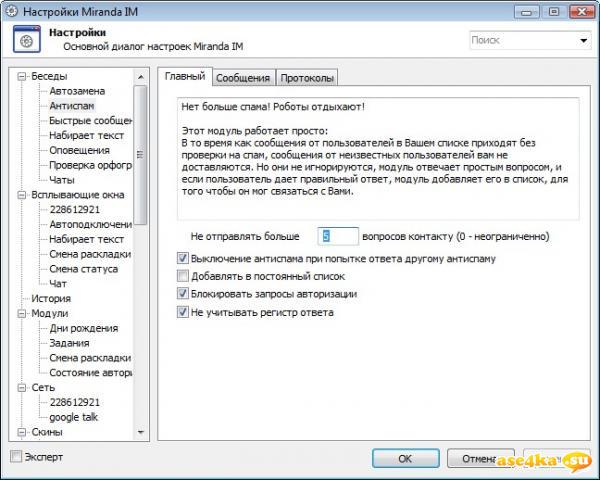Select 'Проверка орфографии' tree item
This screenshot has height=480, width=600.
(x=90, y=165)
